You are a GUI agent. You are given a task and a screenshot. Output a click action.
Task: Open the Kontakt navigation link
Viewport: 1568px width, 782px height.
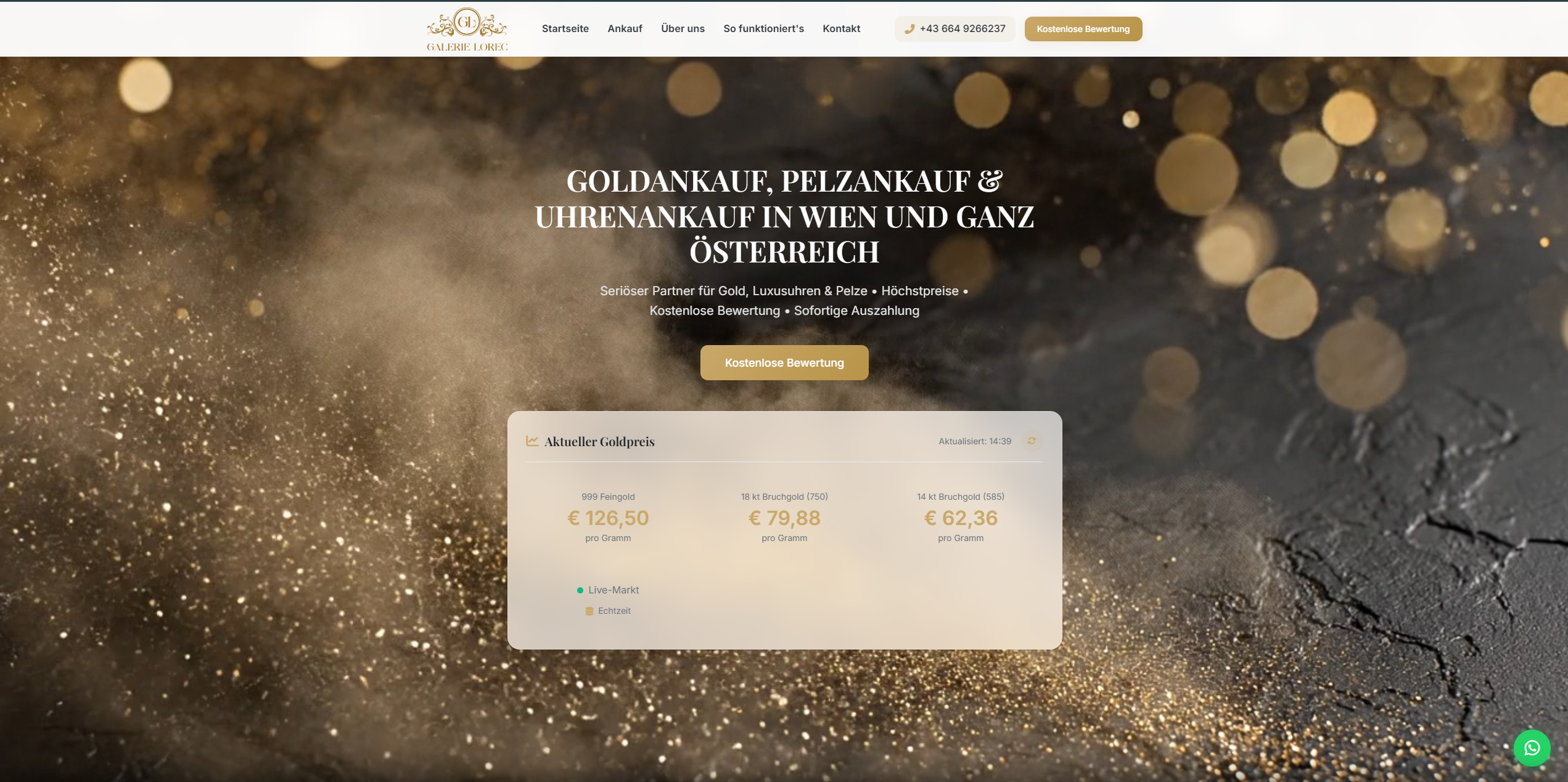(x=841, y=29)
